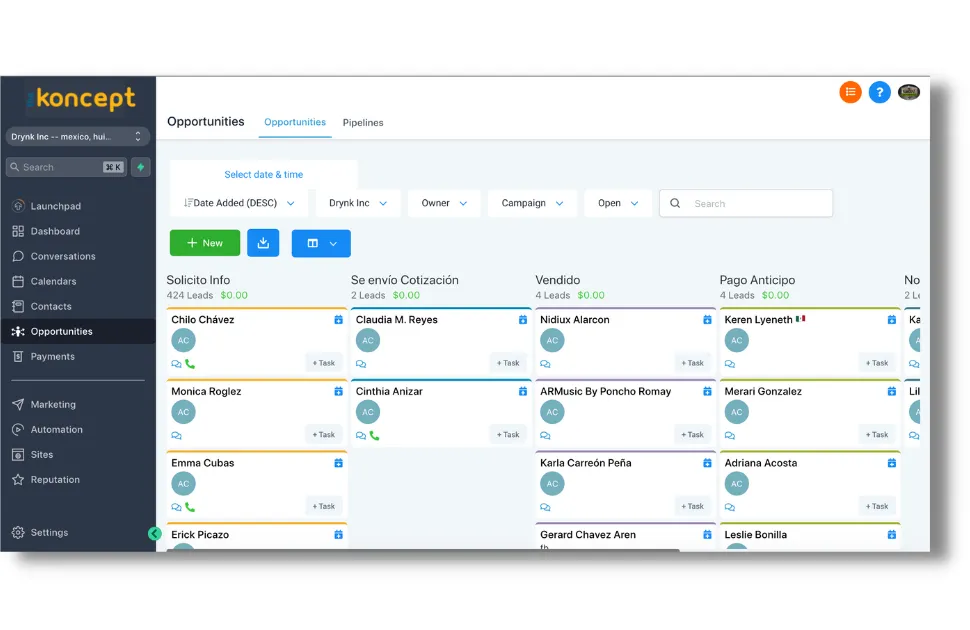Click calendar icon on Karla Carreón Peña card
Screen dimensions: 970x630
point(707,464)
